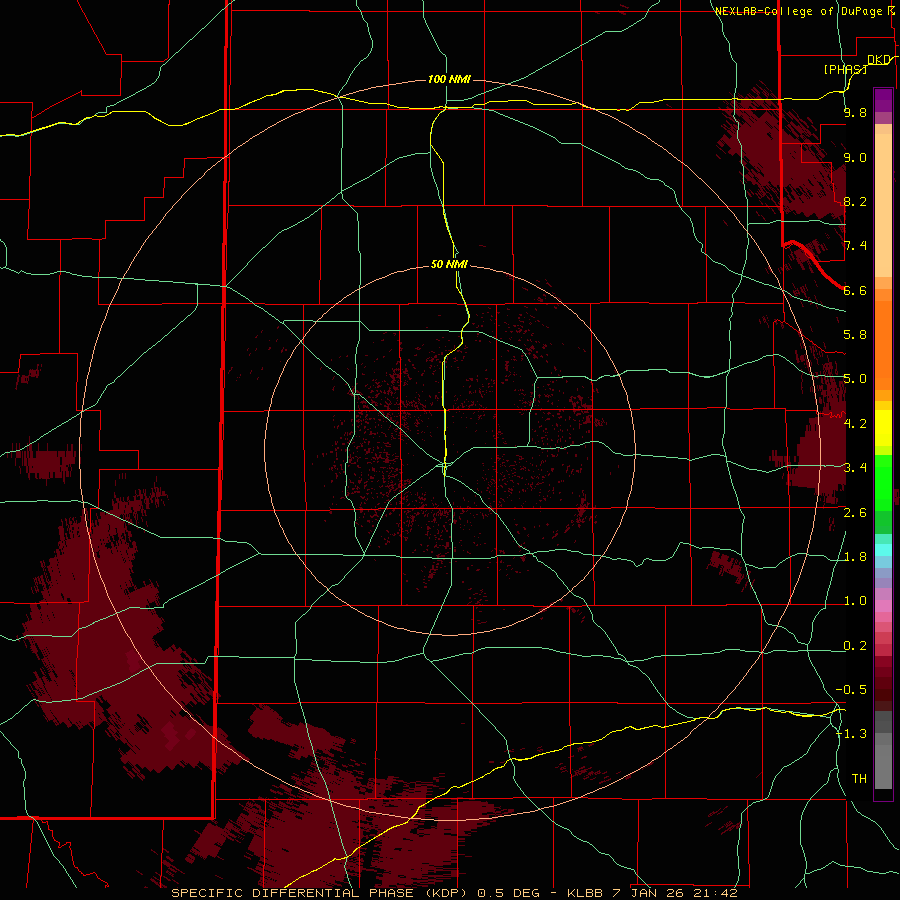Click the 1.0 value on the color scale
The width and height of the screenshot is (900, 900).
(x=855, y=601)
